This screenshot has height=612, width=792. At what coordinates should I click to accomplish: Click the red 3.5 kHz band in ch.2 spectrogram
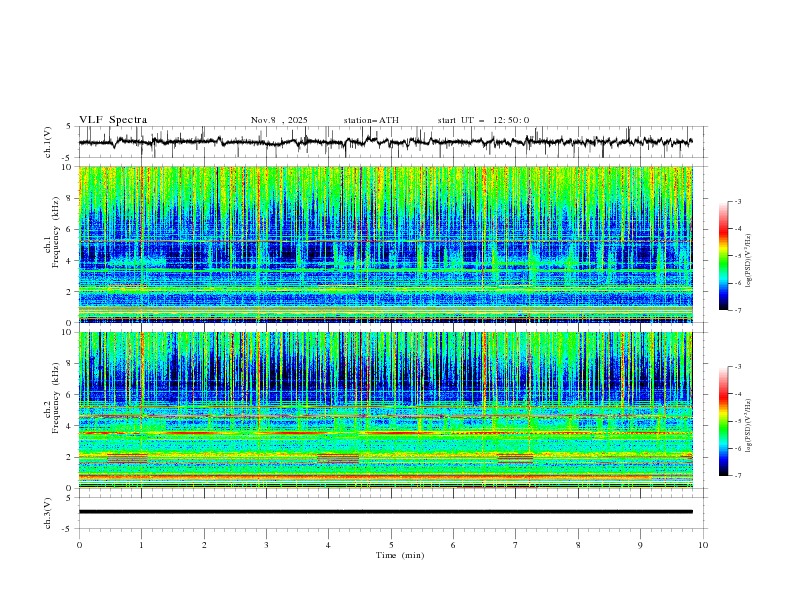[385, 433]
